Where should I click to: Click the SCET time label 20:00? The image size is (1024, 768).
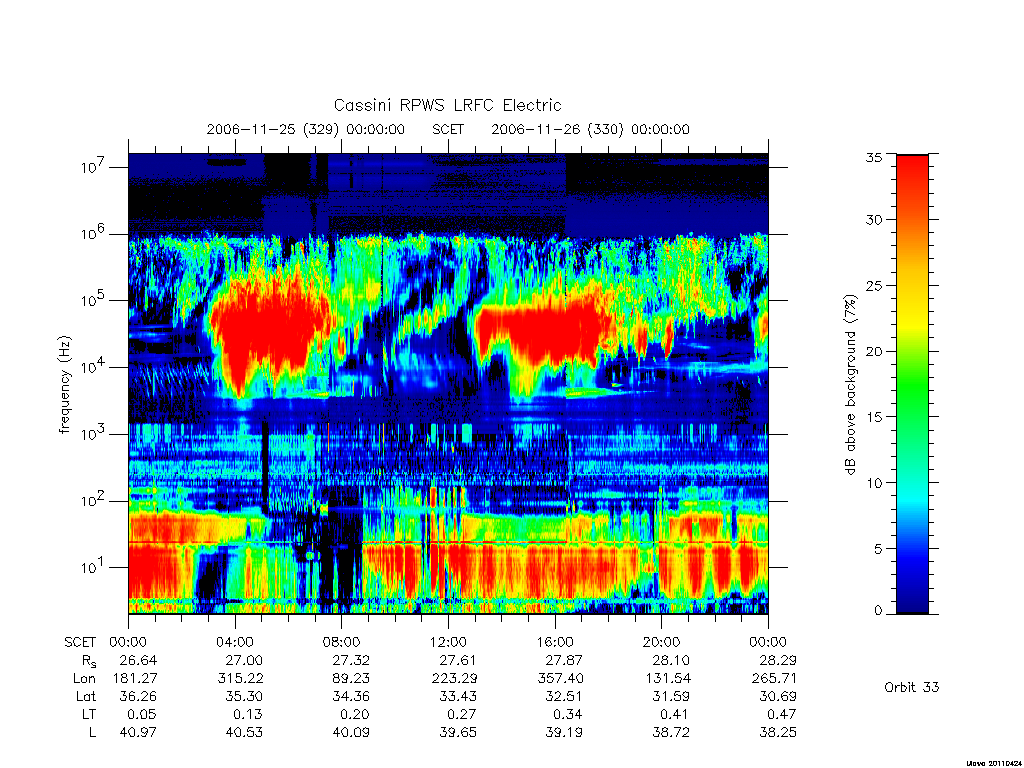pyautogui.click(x=661, y=642)
